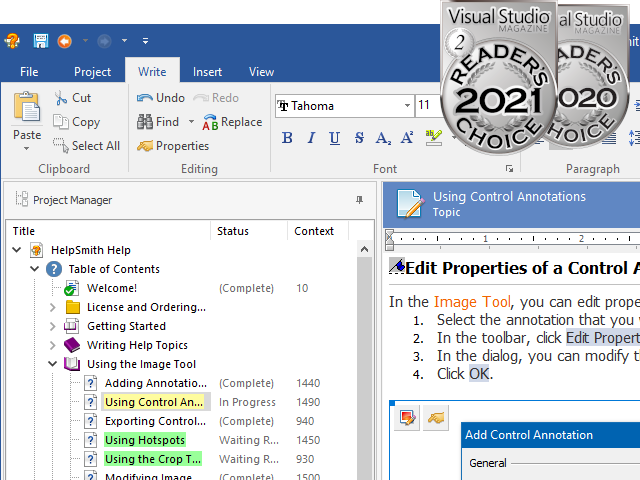Open the File tab
The width and height of the screenshot is (640, 480).
29,72
